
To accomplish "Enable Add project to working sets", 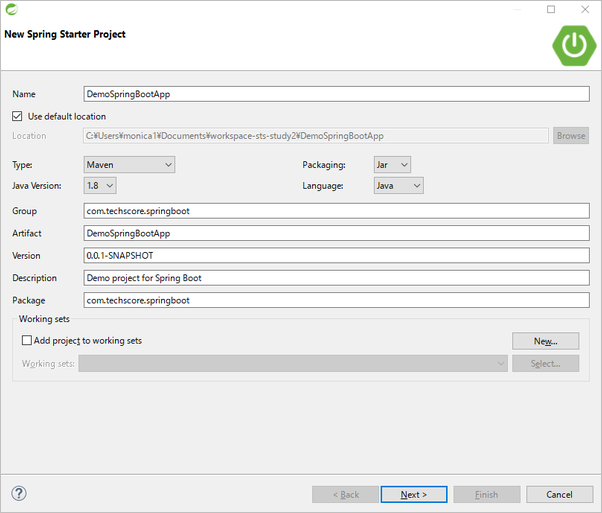I will [x=25, y=341].
